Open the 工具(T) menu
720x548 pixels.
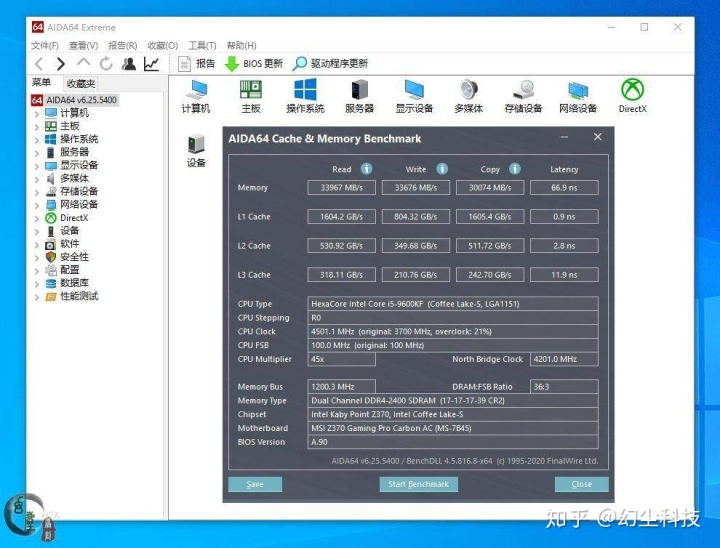pyautogui.click(x=202, y=45)
